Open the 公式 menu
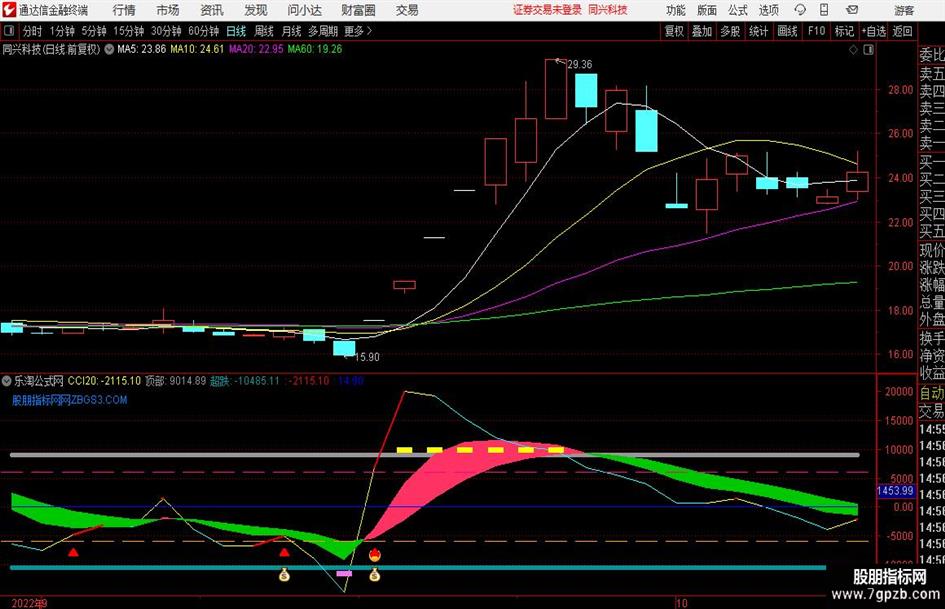 tap(738, 10)
